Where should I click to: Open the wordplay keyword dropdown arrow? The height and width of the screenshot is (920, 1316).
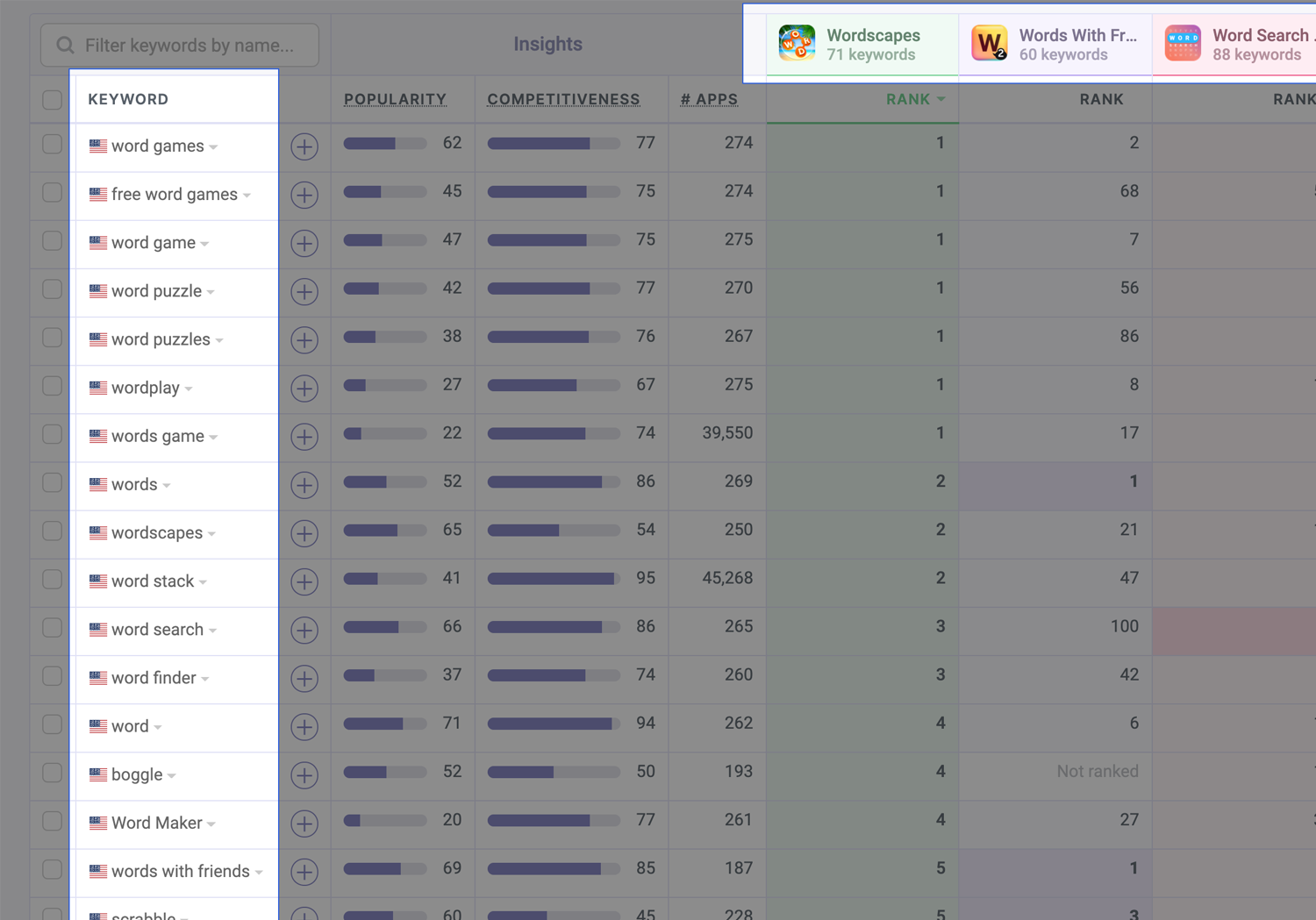pos(189,389)
